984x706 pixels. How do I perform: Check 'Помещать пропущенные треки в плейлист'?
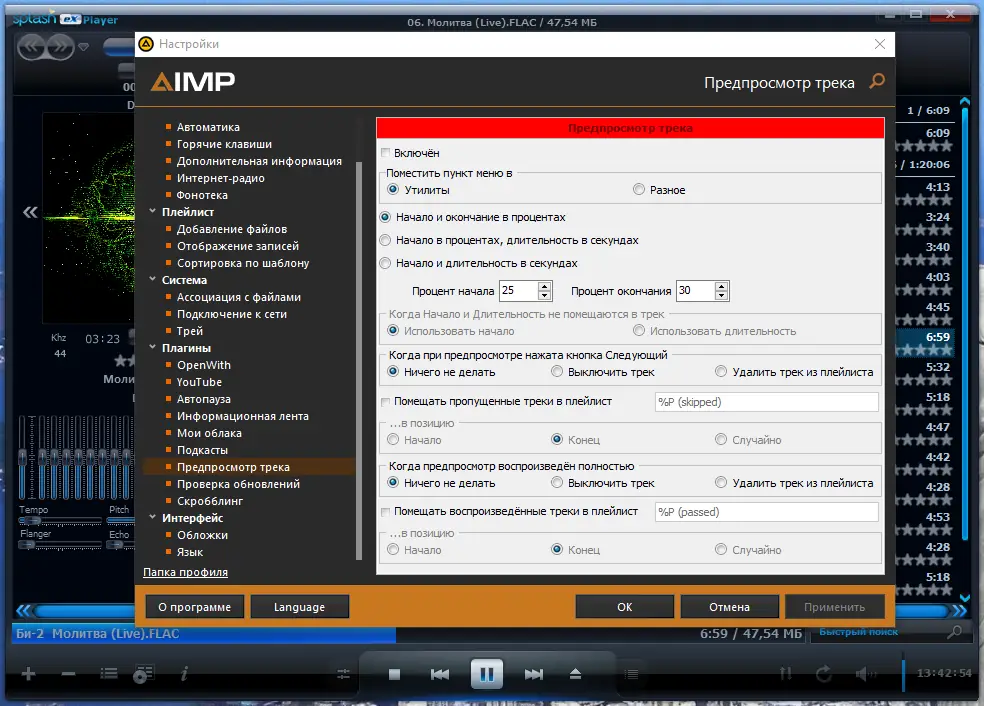[x=385, y=402]
